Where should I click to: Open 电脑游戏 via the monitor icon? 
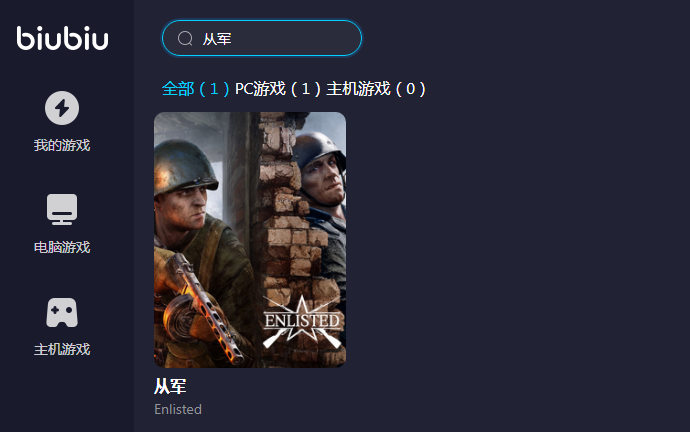pyautogui.click(x=62, y=209)
